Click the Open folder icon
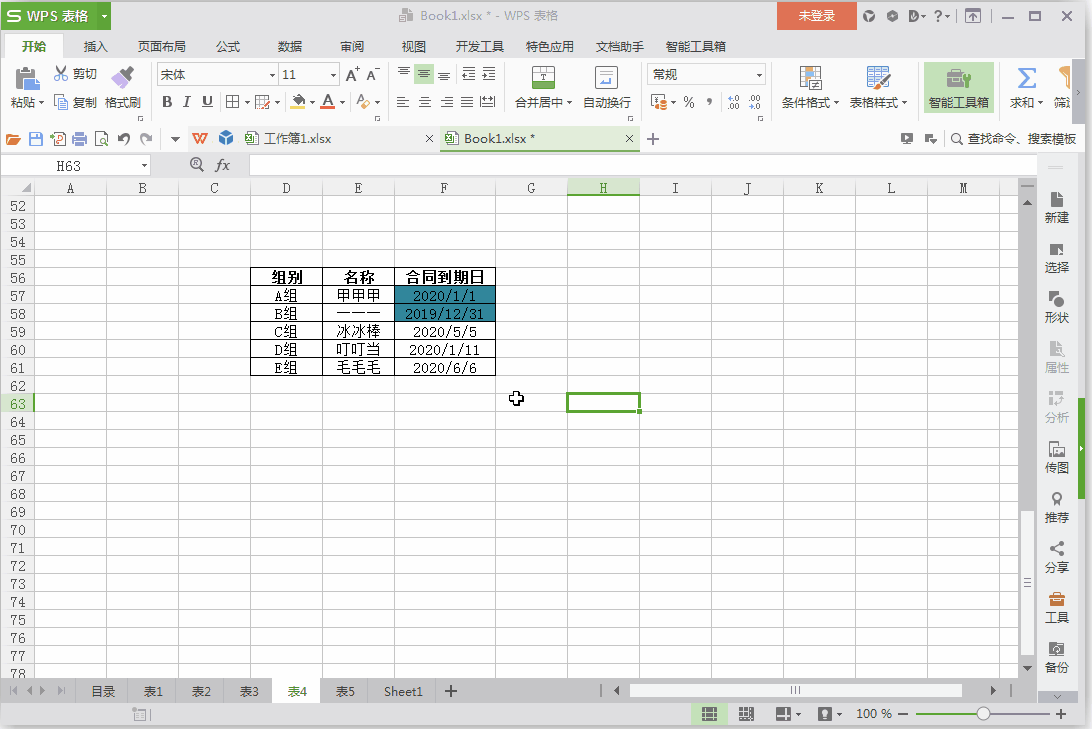1092x729 pixels. 13,139
